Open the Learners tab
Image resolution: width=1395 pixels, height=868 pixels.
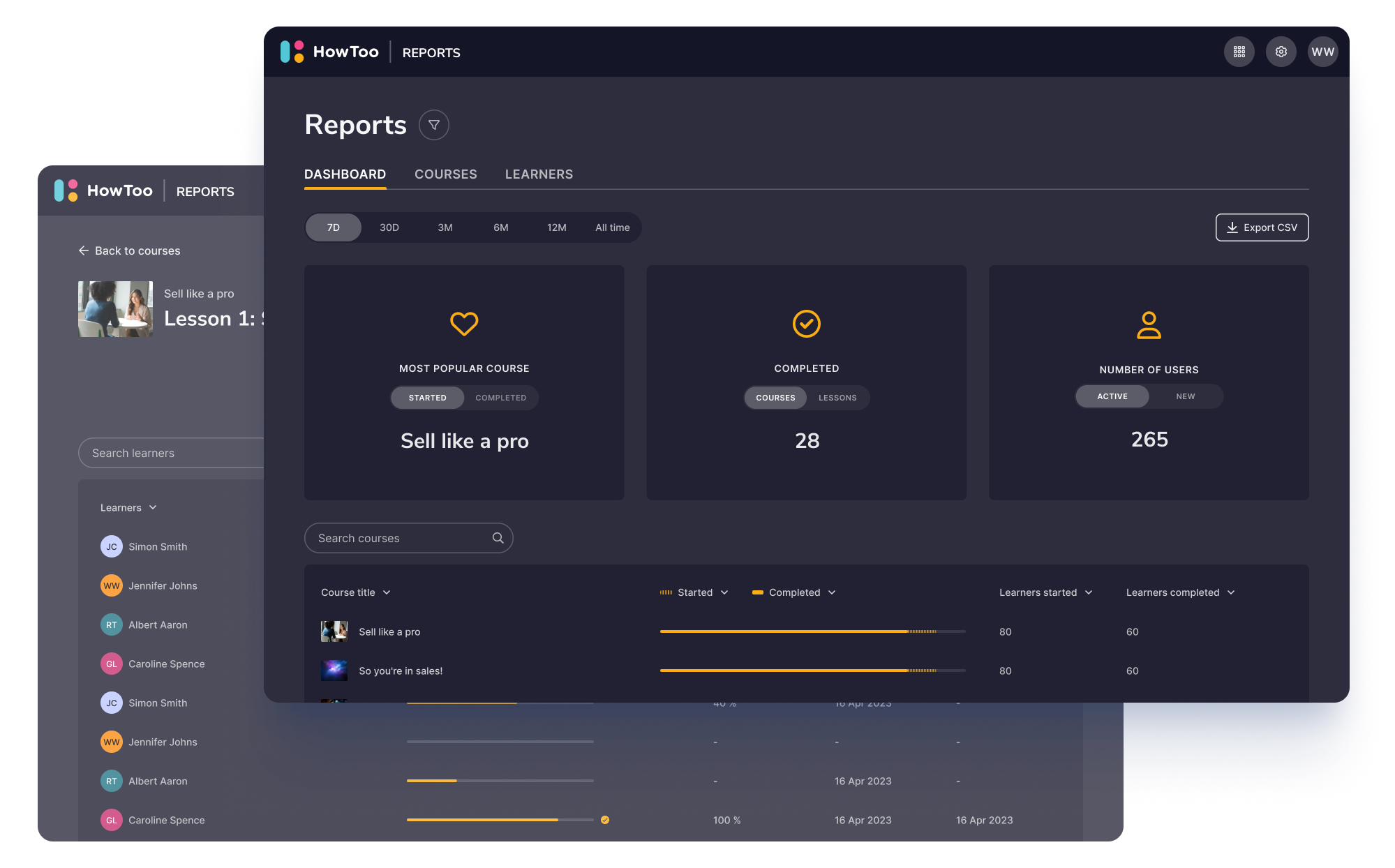click(x=538, y=174)
